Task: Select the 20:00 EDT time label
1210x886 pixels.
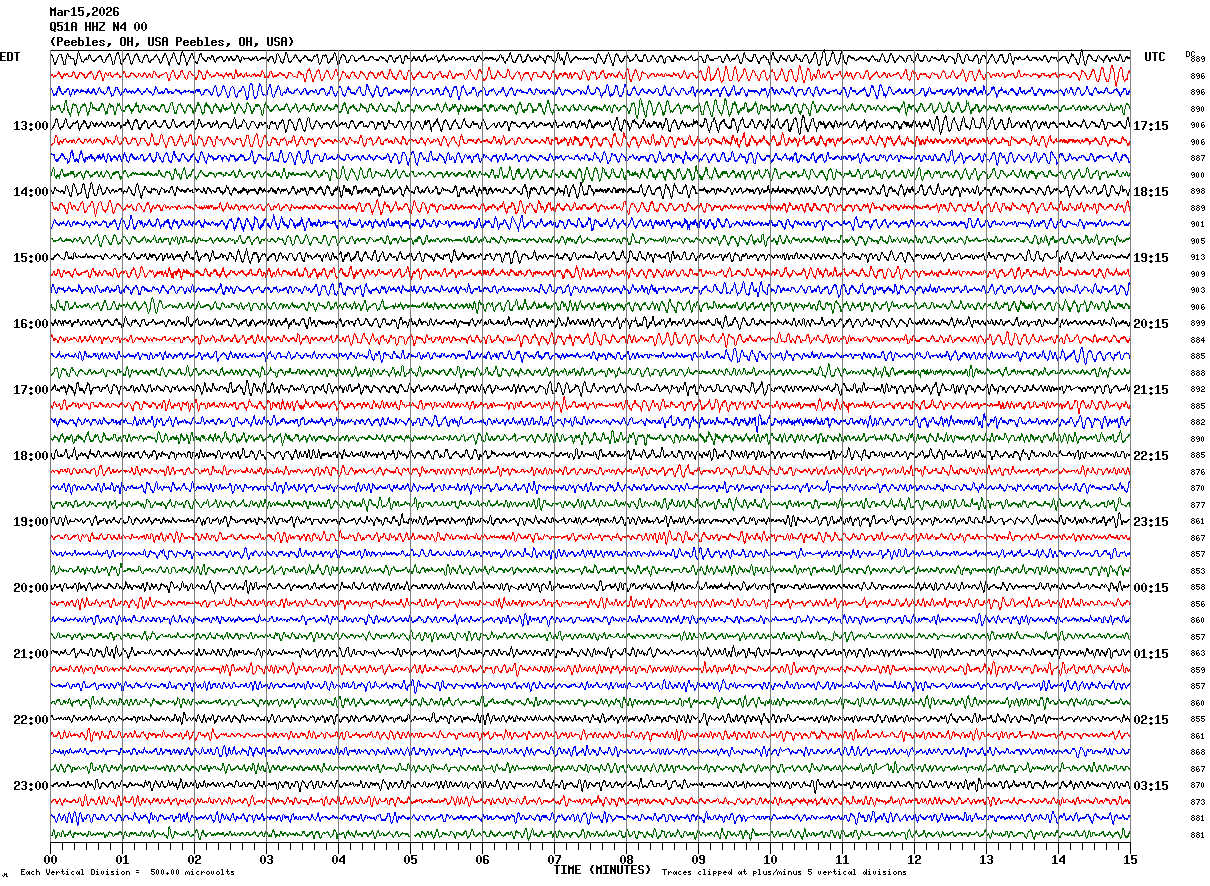Action: pyautogui.click(x=30, y=588)
